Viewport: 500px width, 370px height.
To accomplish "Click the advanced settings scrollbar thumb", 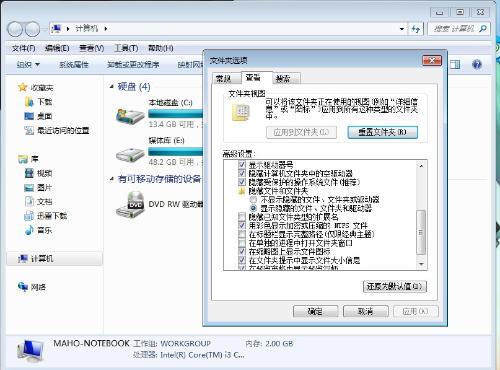I will (421, 232).
